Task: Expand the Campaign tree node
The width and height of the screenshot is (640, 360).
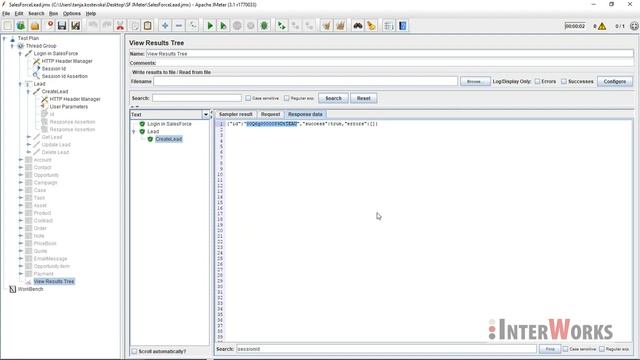Action: click(20, 182)
